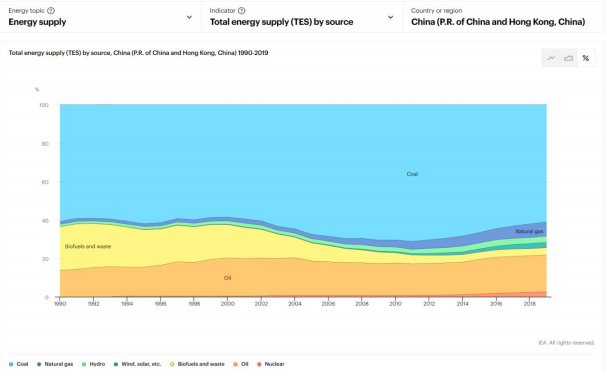Click the Coal area label in chart
This screenshot has height=377, width=607.
412,174
